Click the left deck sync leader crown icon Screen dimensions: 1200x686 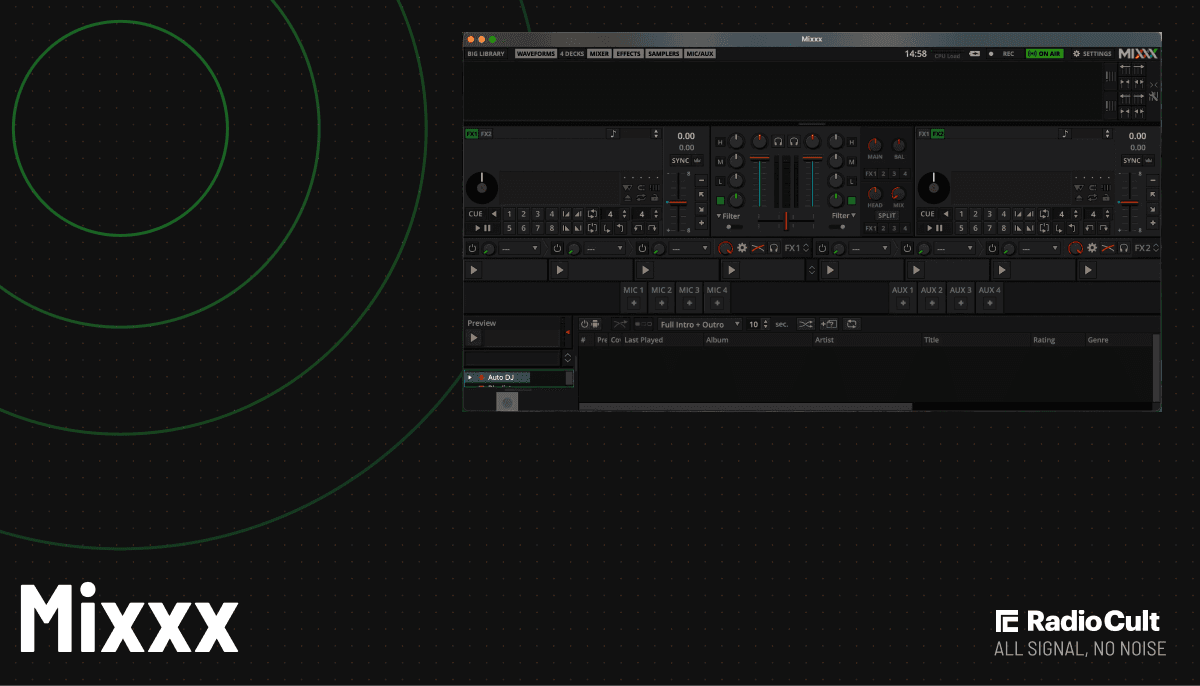698,160
